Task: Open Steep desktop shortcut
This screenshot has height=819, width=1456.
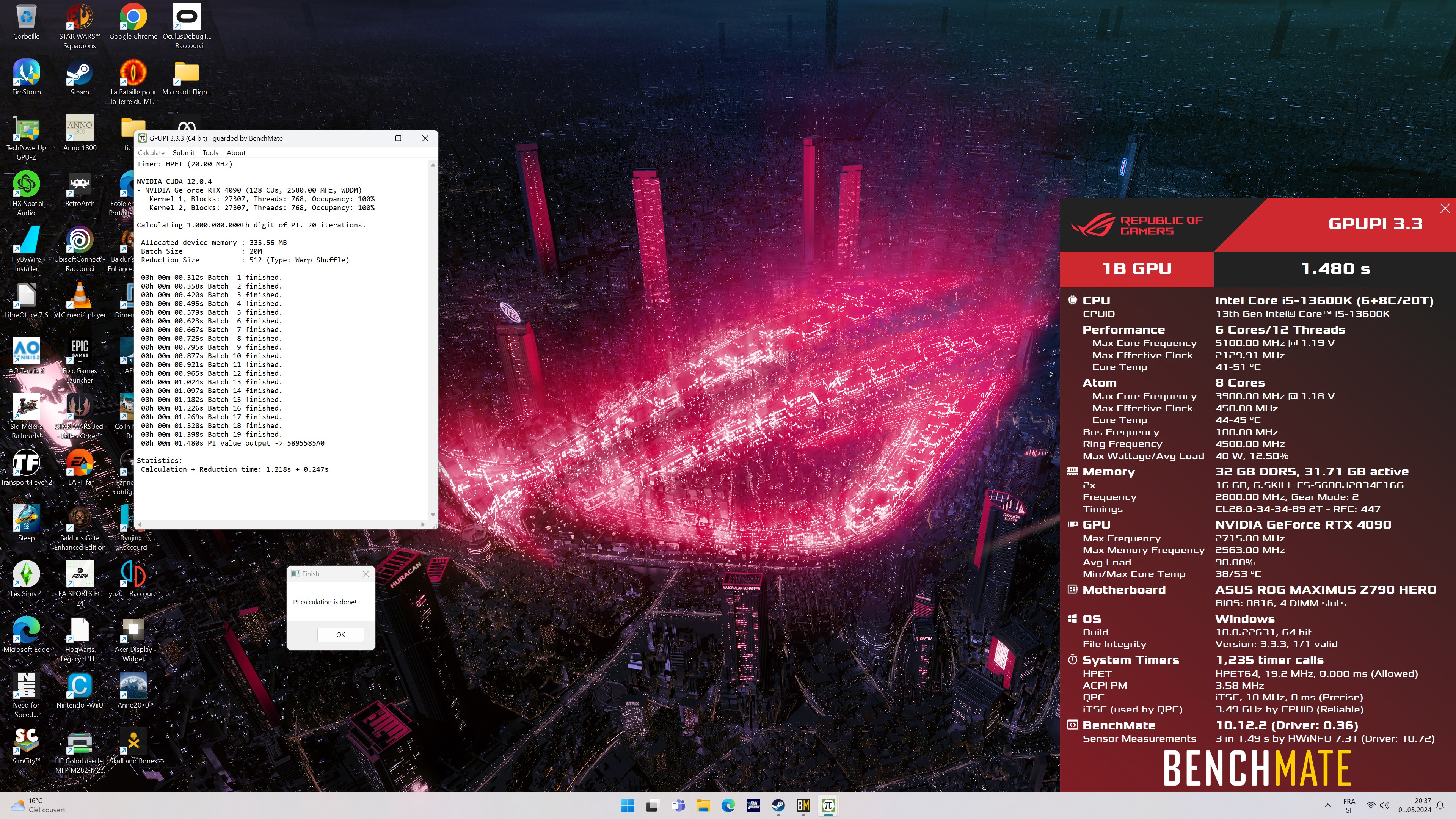Action: pyautogui.click(x=26, y=524)
